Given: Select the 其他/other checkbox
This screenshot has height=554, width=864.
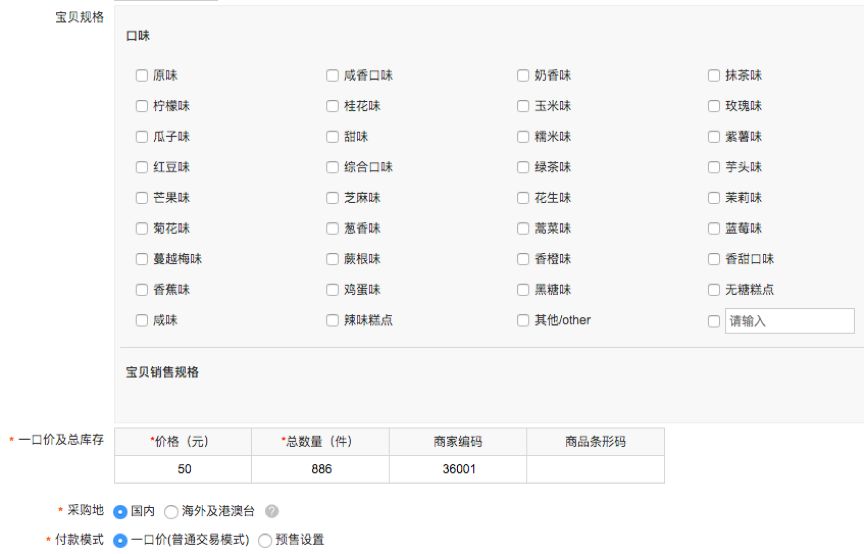Looking at the screenshot, I should tap(523, 320).
